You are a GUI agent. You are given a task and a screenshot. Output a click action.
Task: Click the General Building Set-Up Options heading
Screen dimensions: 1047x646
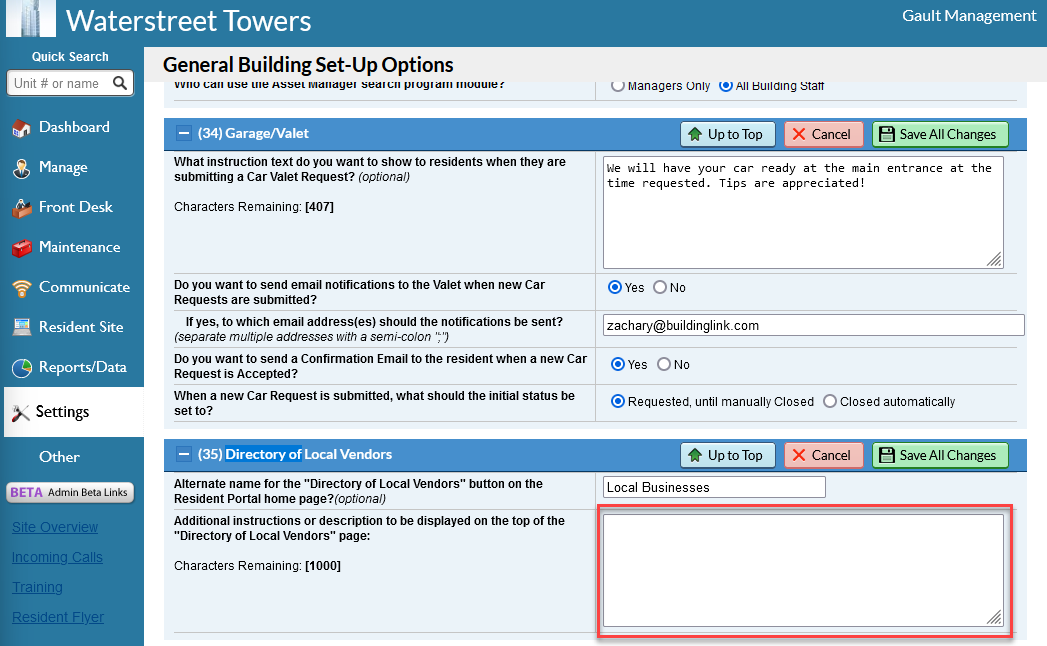(x=308, y=65)
